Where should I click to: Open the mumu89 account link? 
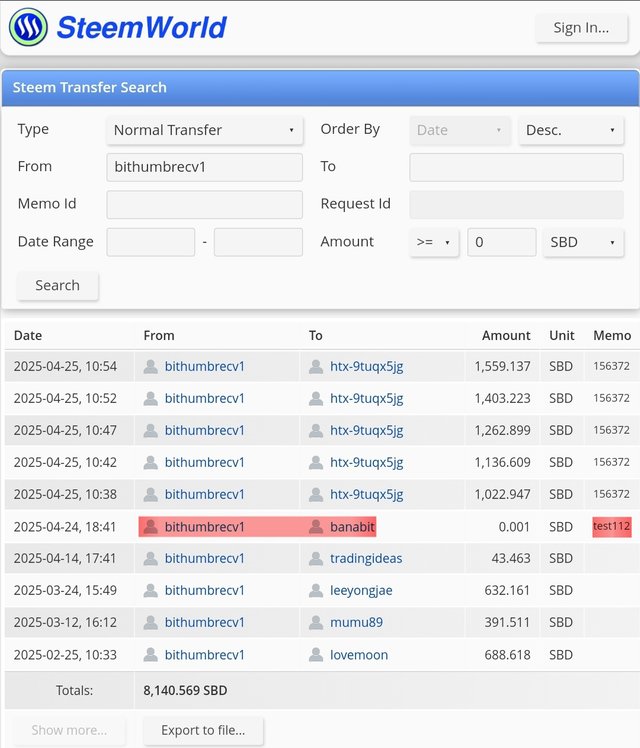coord(356,623)
